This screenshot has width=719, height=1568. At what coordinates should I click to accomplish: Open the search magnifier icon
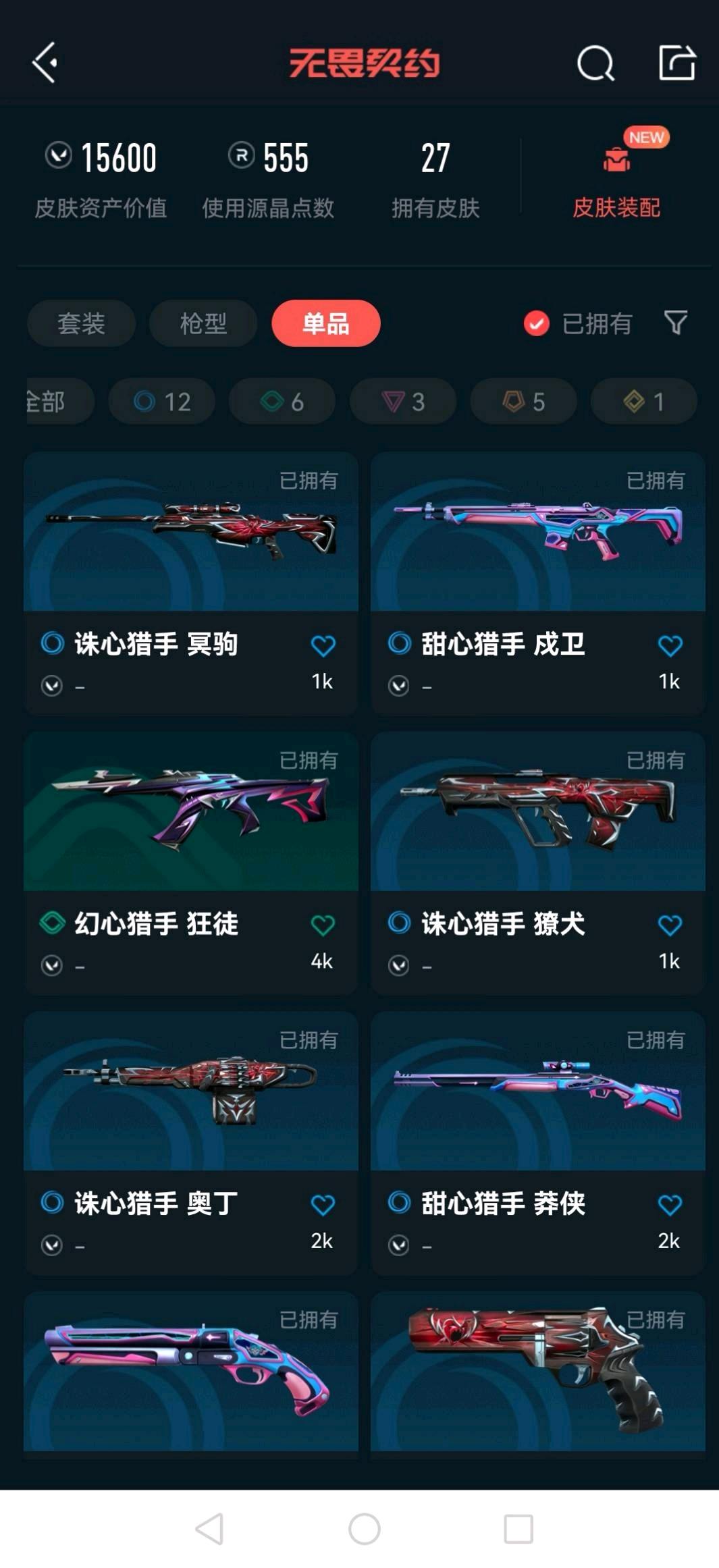(595, 63)
